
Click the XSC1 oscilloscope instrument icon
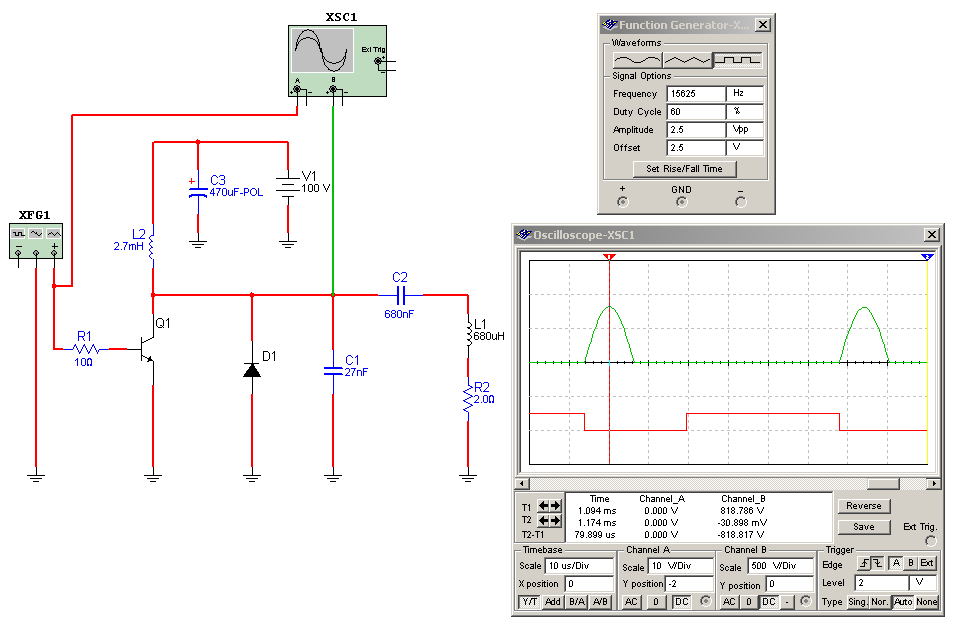click(337, 61)
